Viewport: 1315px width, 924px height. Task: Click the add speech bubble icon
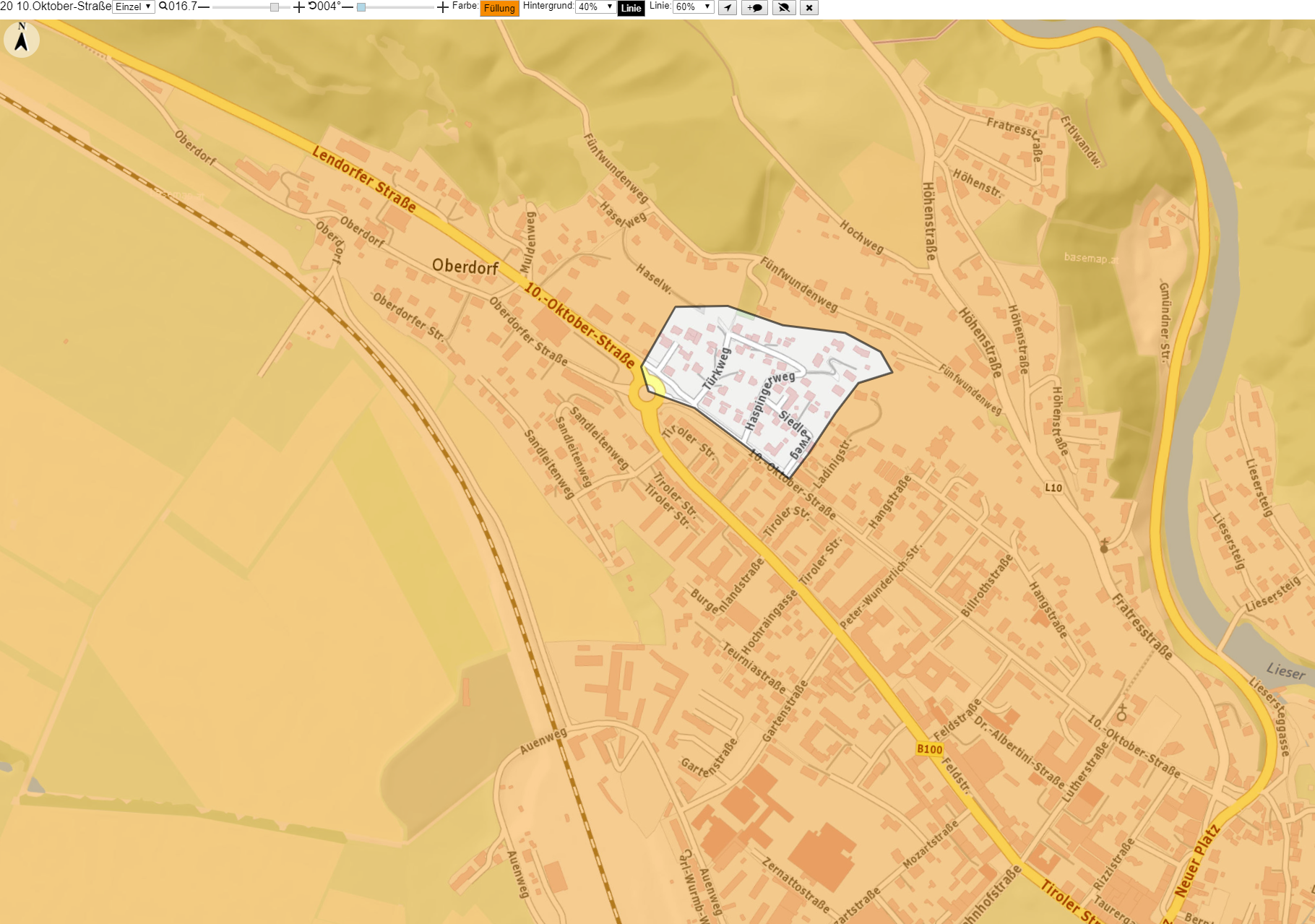tap(755, 8)
